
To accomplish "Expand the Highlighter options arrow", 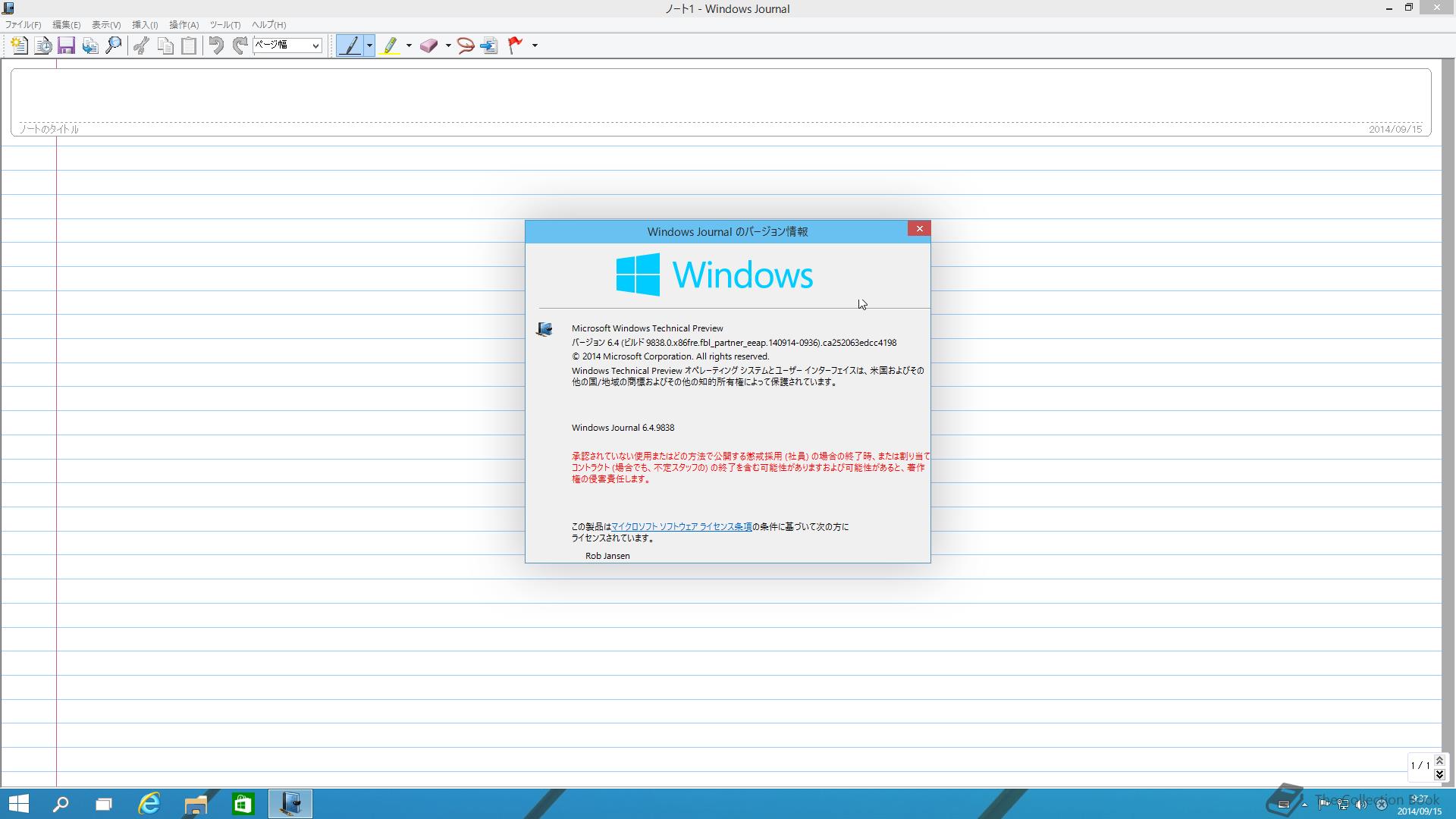I will 409,45.
